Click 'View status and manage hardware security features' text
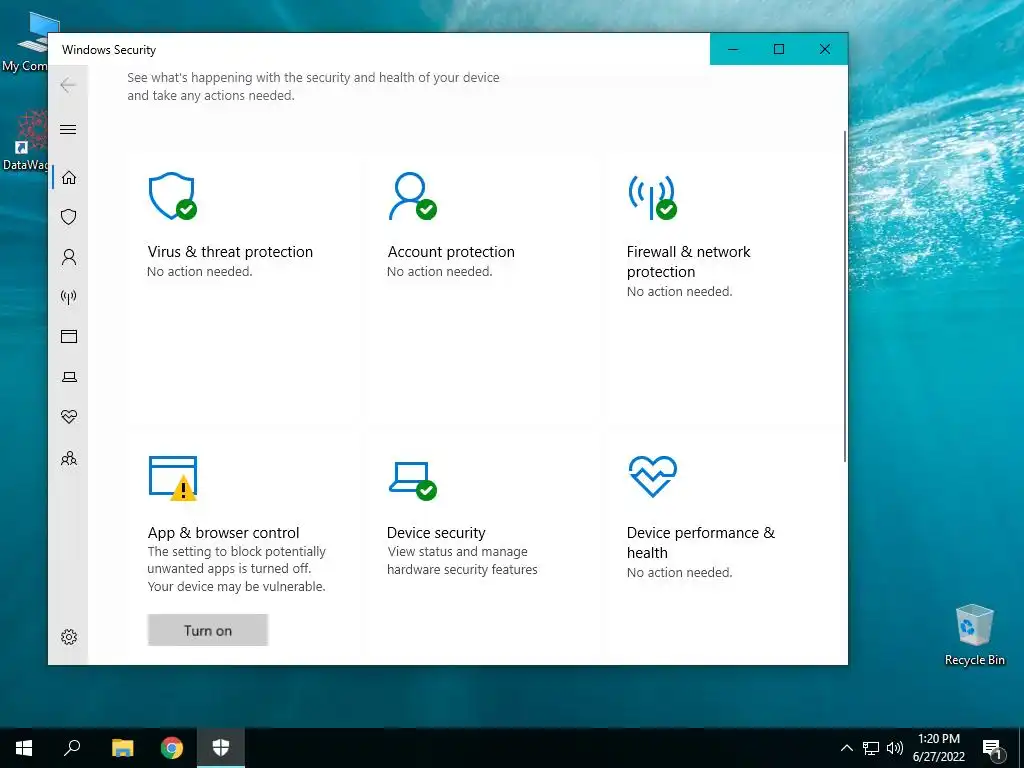 click(x=462, y=560)
